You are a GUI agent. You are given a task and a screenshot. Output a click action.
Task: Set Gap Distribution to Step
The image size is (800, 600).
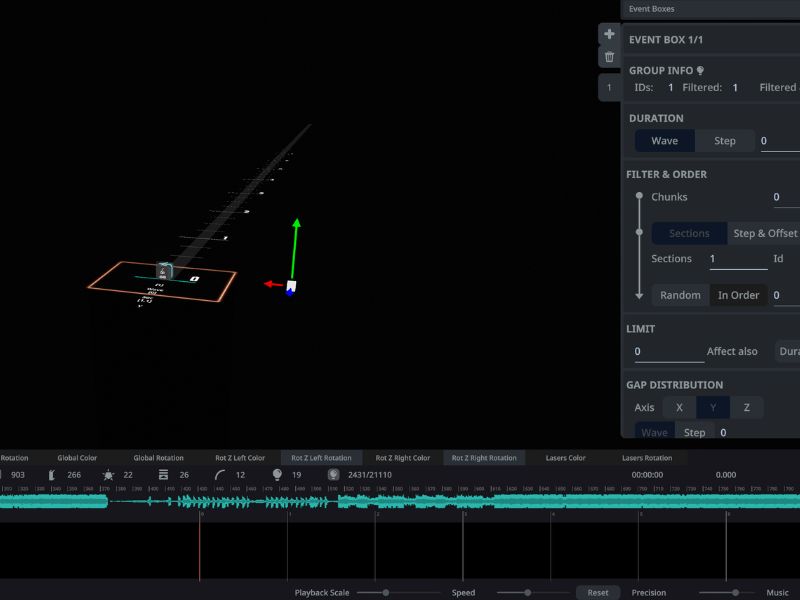(694, 432)
